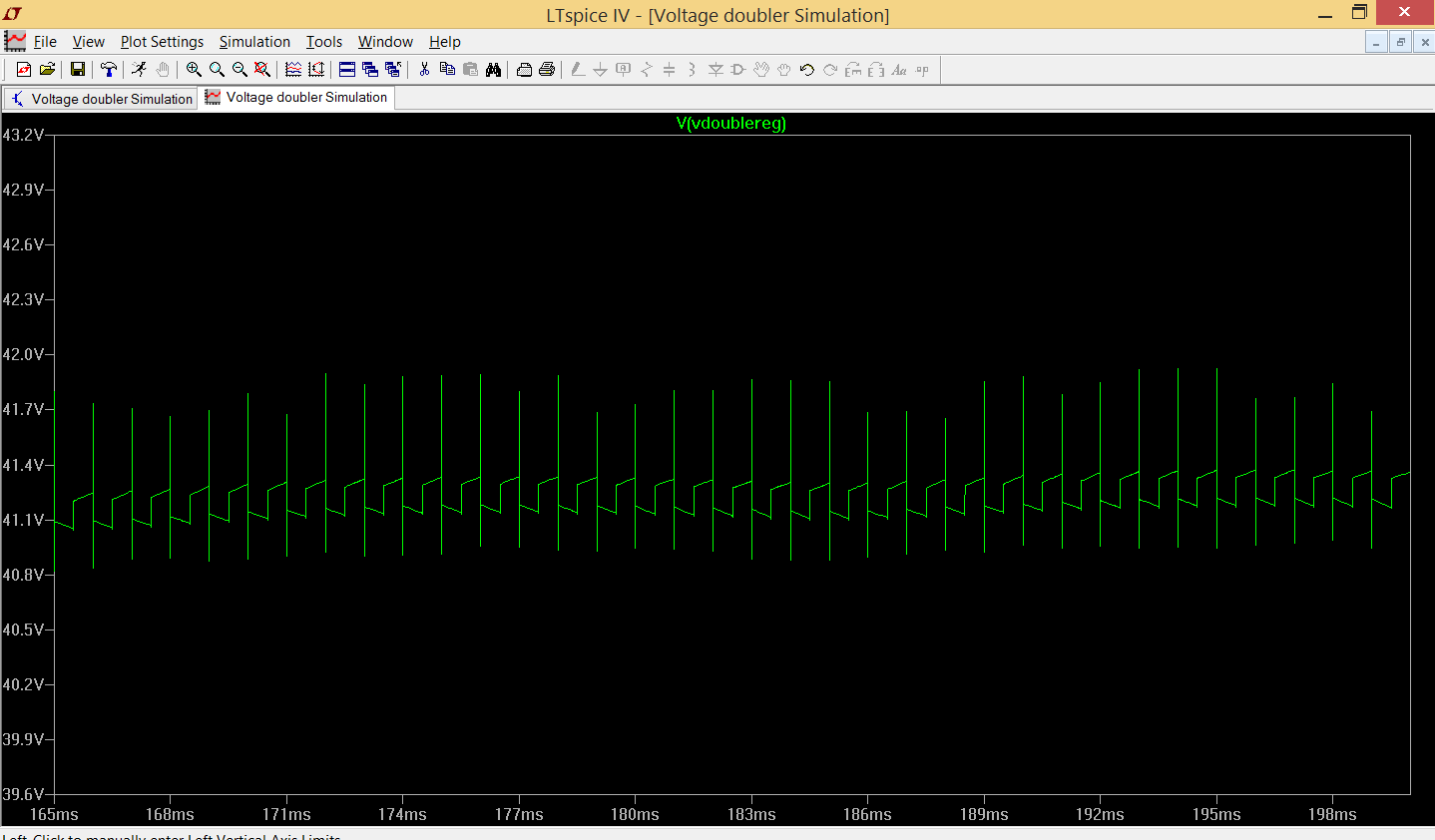Save using the floppy disk icon
This screenshot has height=840, width=1435.
coord(78,69)
